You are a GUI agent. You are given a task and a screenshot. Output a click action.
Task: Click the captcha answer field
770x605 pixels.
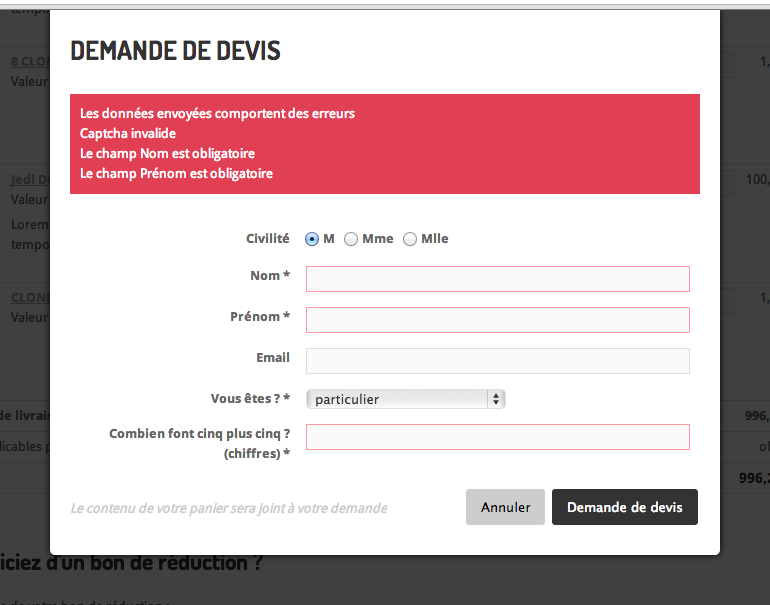497,437
